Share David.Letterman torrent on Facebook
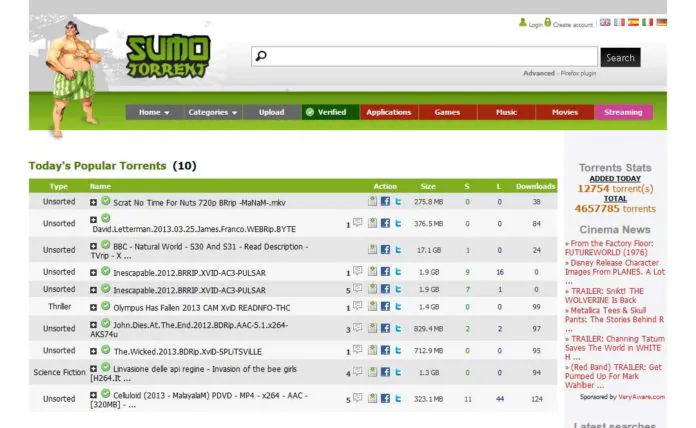 (x=385, y=223)
